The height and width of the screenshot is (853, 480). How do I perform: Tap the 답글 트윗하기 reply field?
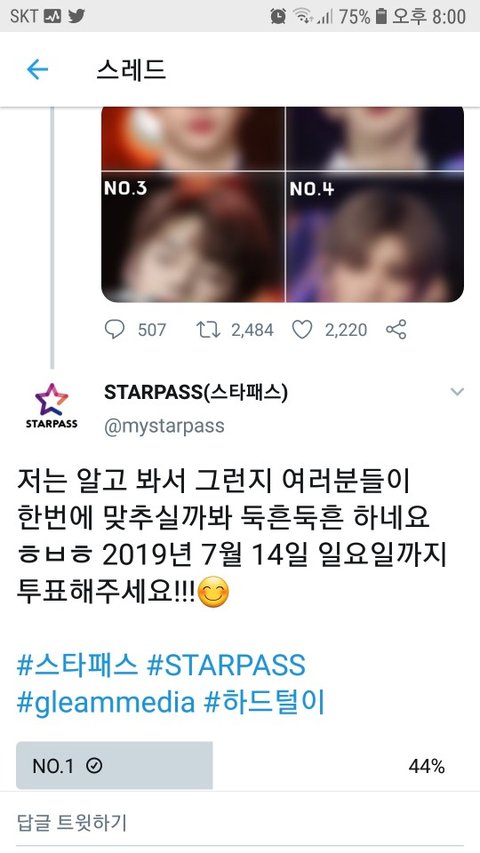240,823
